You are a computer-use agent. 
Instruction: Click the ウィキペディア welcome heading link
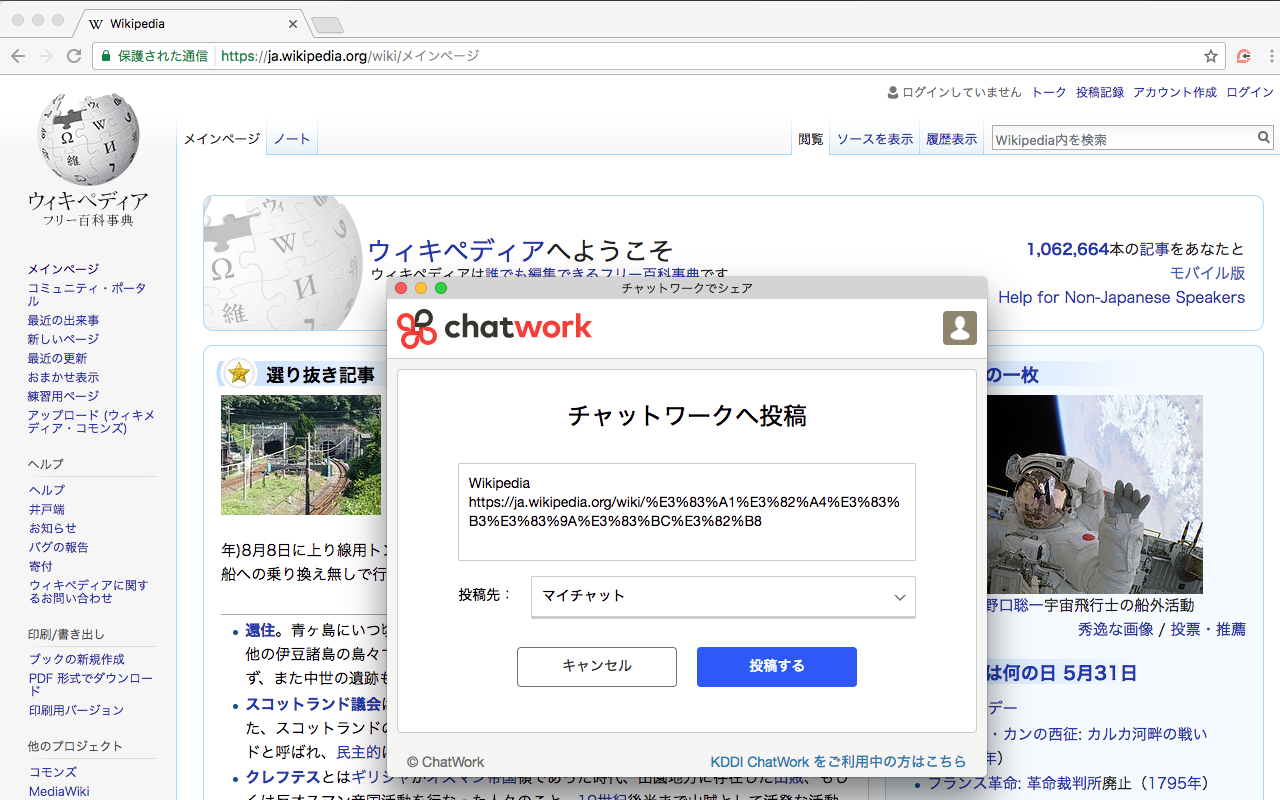(x=457, y=250)
